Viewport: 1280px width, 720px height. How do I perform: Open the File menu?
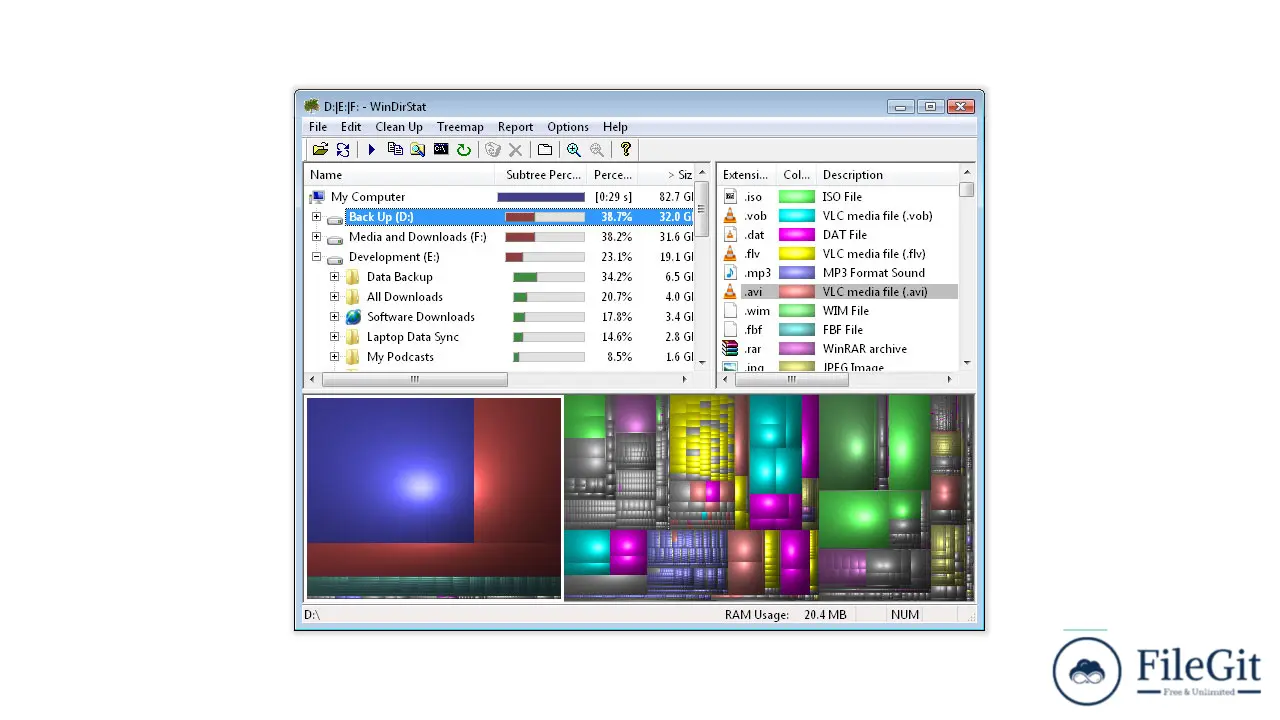point(318,127)
